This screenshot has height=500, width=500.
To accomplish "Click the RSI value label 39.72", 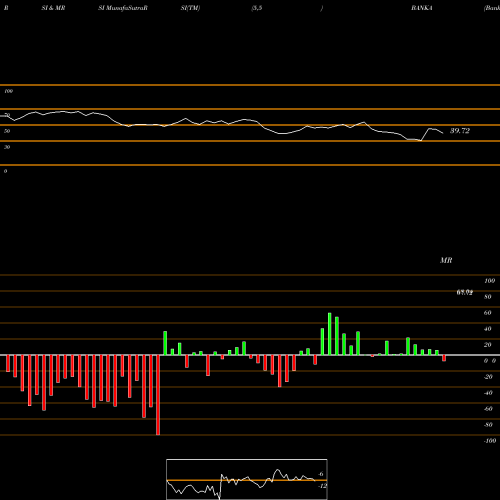I will click(460, 131).
